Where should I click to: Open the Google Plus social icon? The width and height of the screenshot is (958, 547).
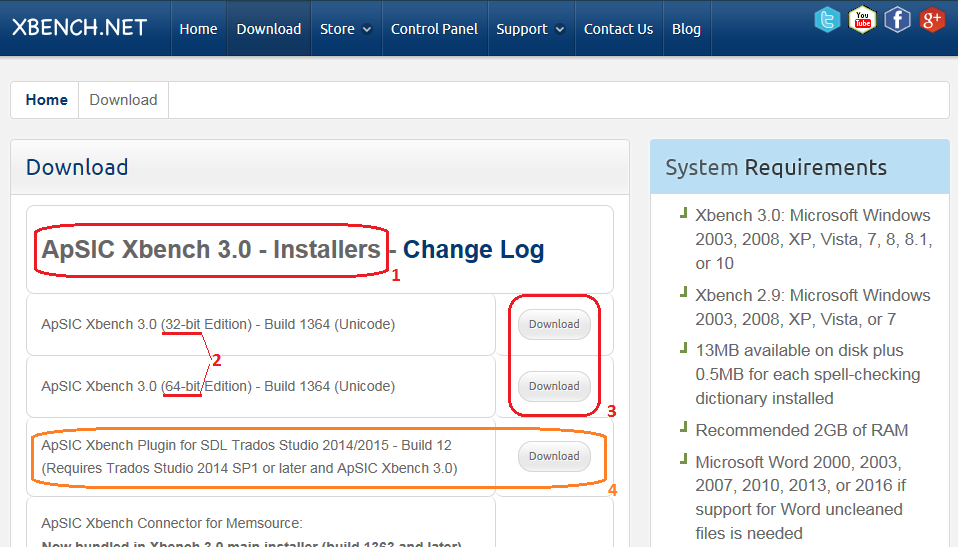(932, 20)
